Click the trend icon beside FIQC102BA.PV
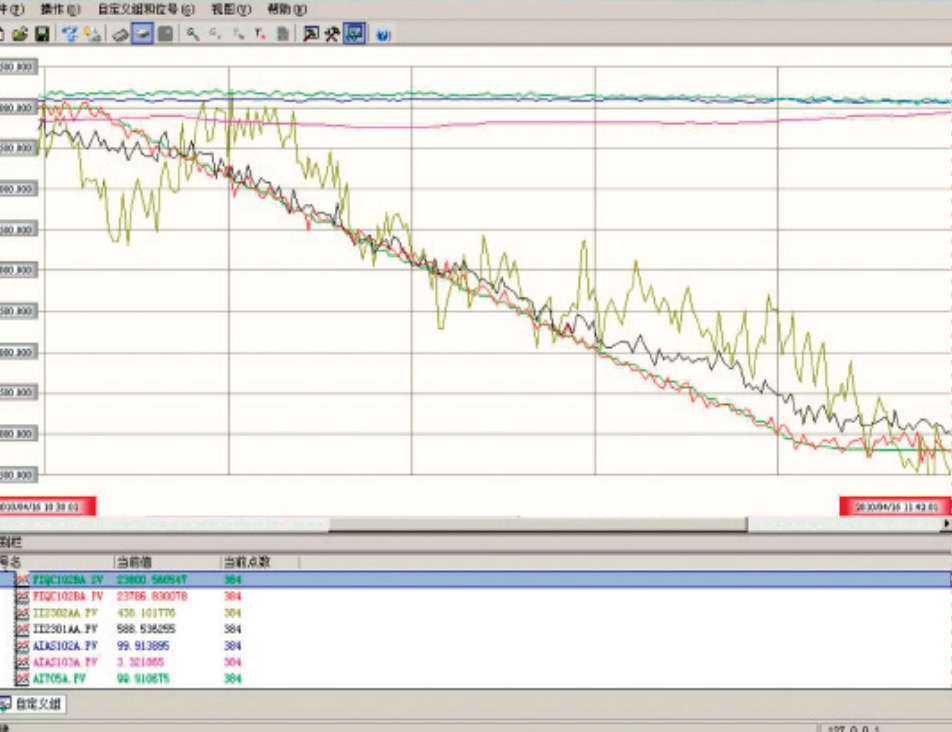952x732 pixels. coord(23,596)
